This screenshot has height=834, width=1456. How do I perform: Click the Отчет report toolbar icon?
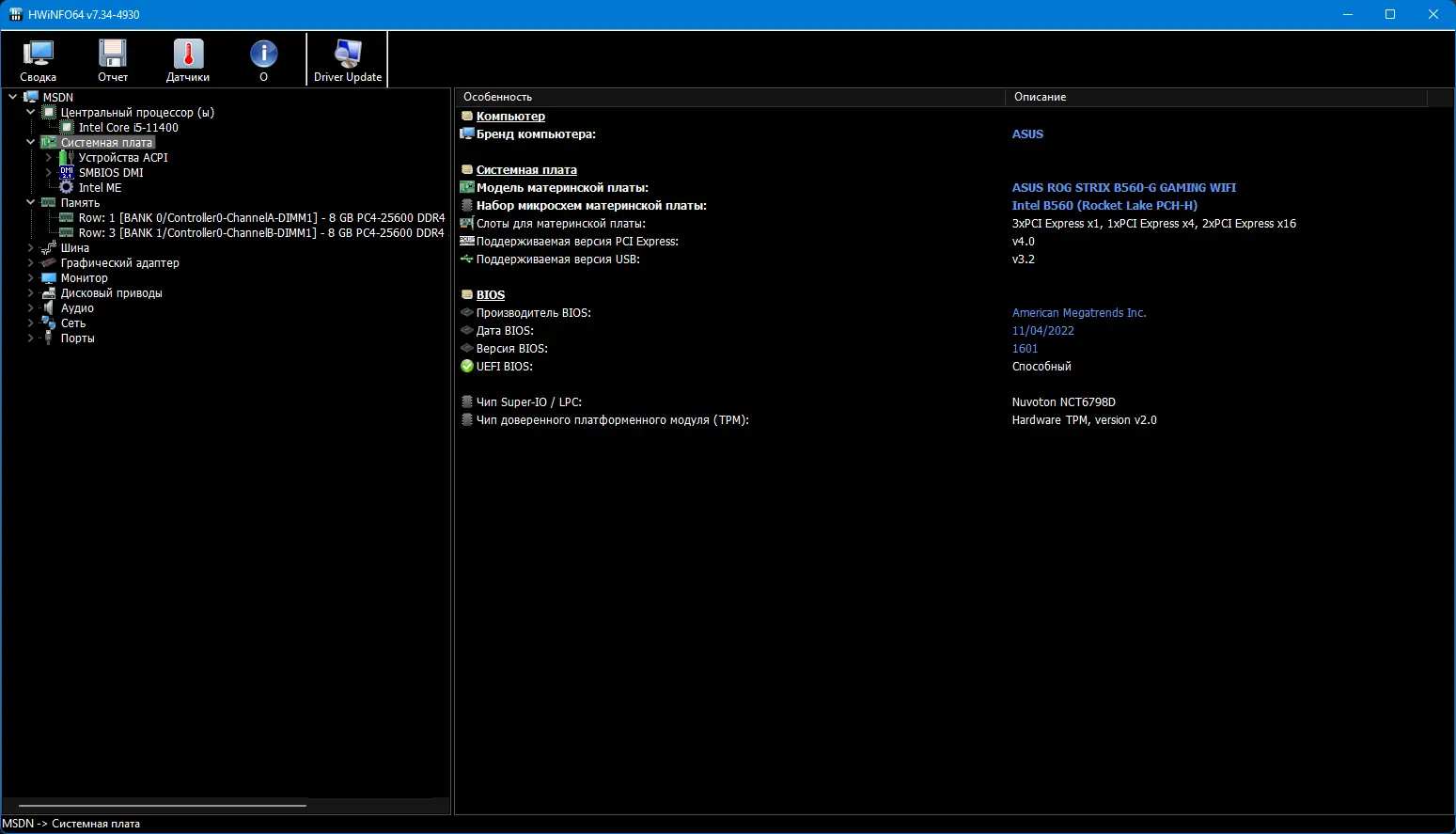(113, 54)
